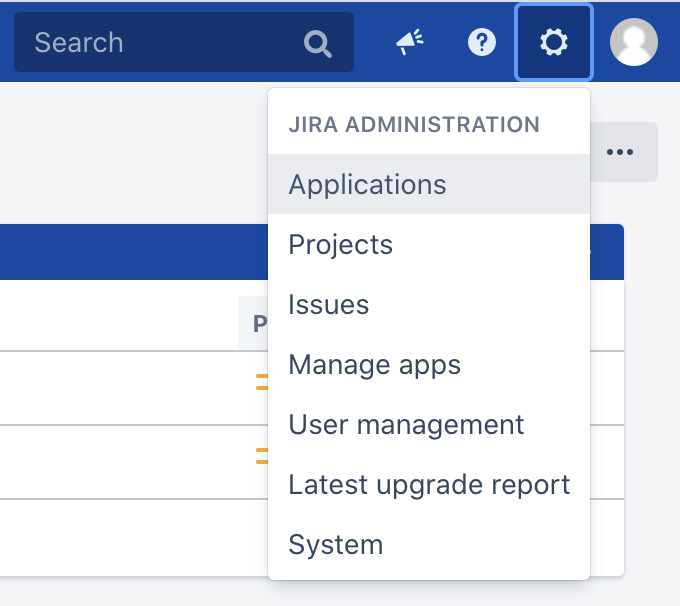Select Applications in Jira Administration menu
Viewport: 680px width, 606px height.
(x=429, y=184)
